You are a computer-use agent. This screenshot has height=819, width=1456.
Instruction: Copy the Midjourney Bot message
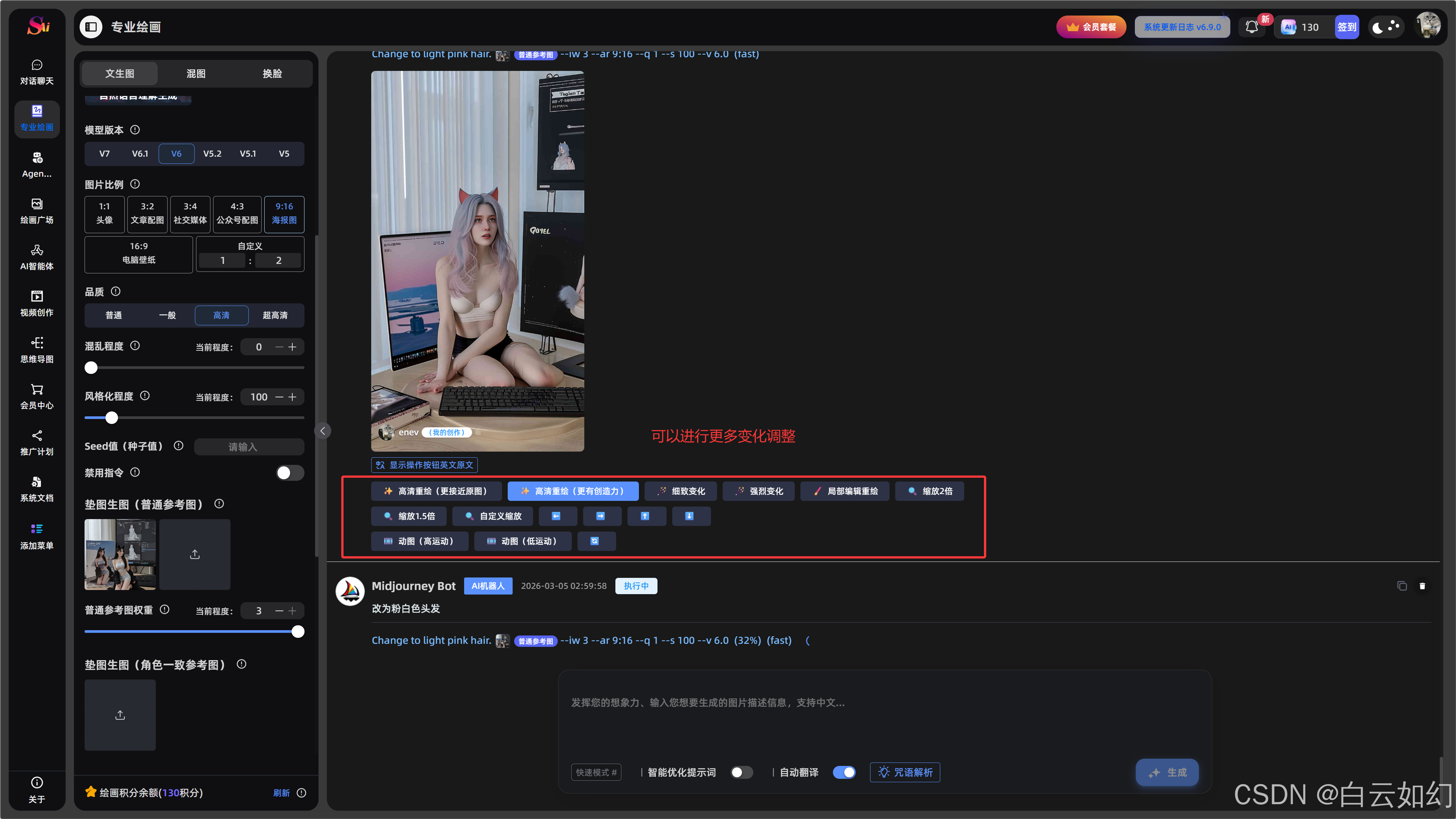1402,586
